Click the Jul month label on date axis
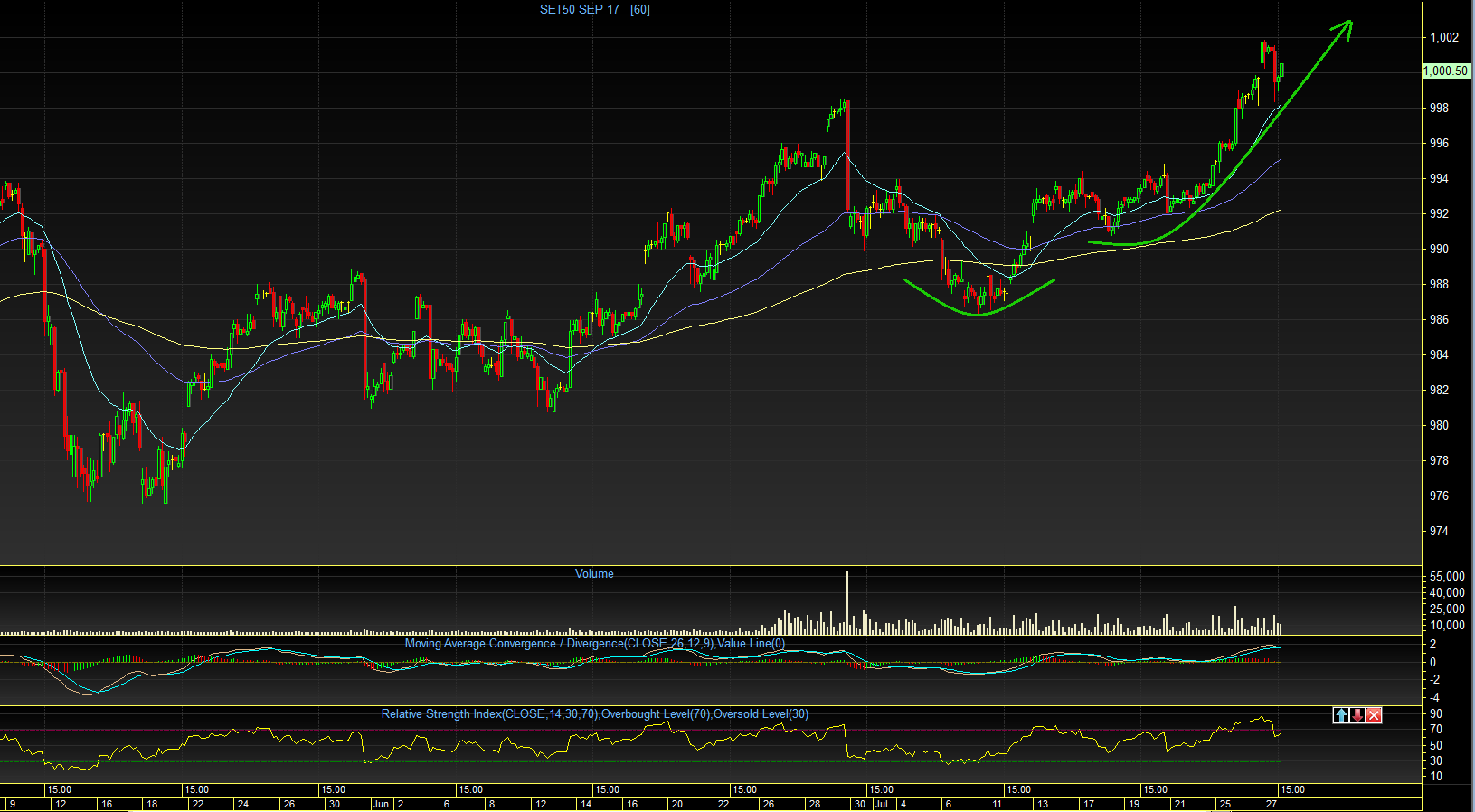1475x812 pixels. 881,804
